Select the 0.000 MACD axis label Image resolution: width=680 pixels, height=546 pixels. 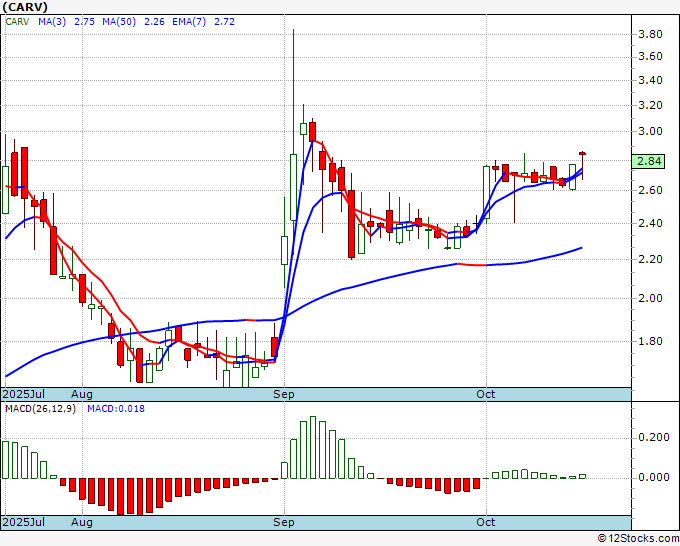click(x=654, y=477)
